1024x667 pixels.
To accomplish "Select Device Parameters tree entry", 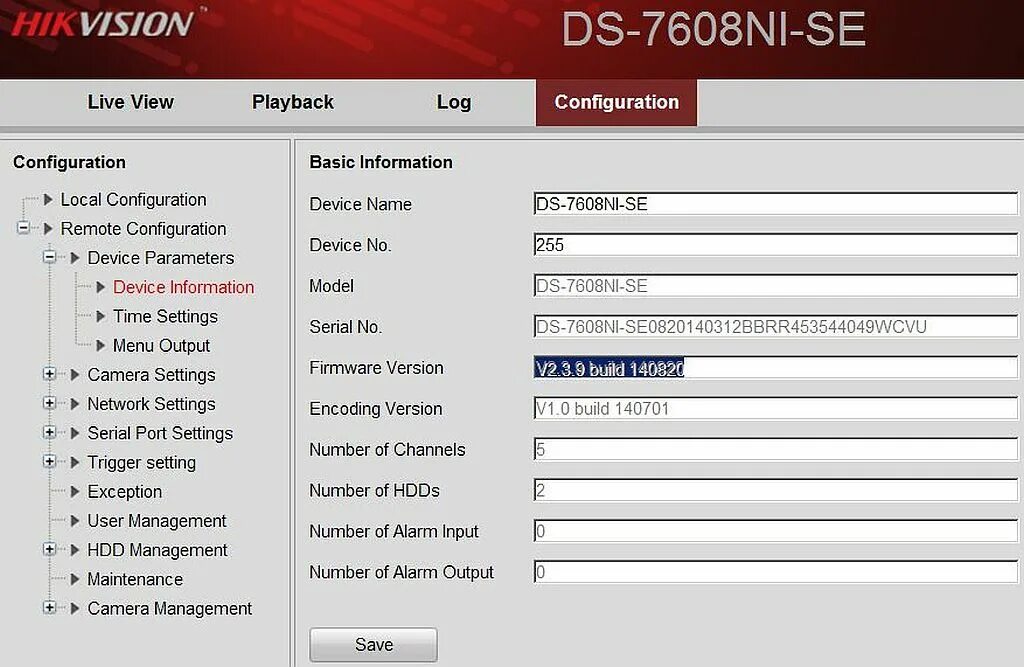I will click(161, 258).
